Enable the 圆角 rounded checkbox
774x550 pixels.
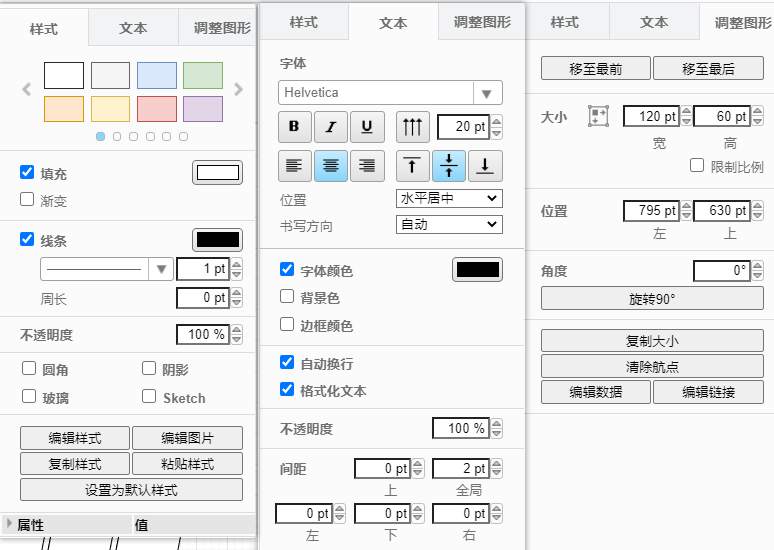[29, 368]
